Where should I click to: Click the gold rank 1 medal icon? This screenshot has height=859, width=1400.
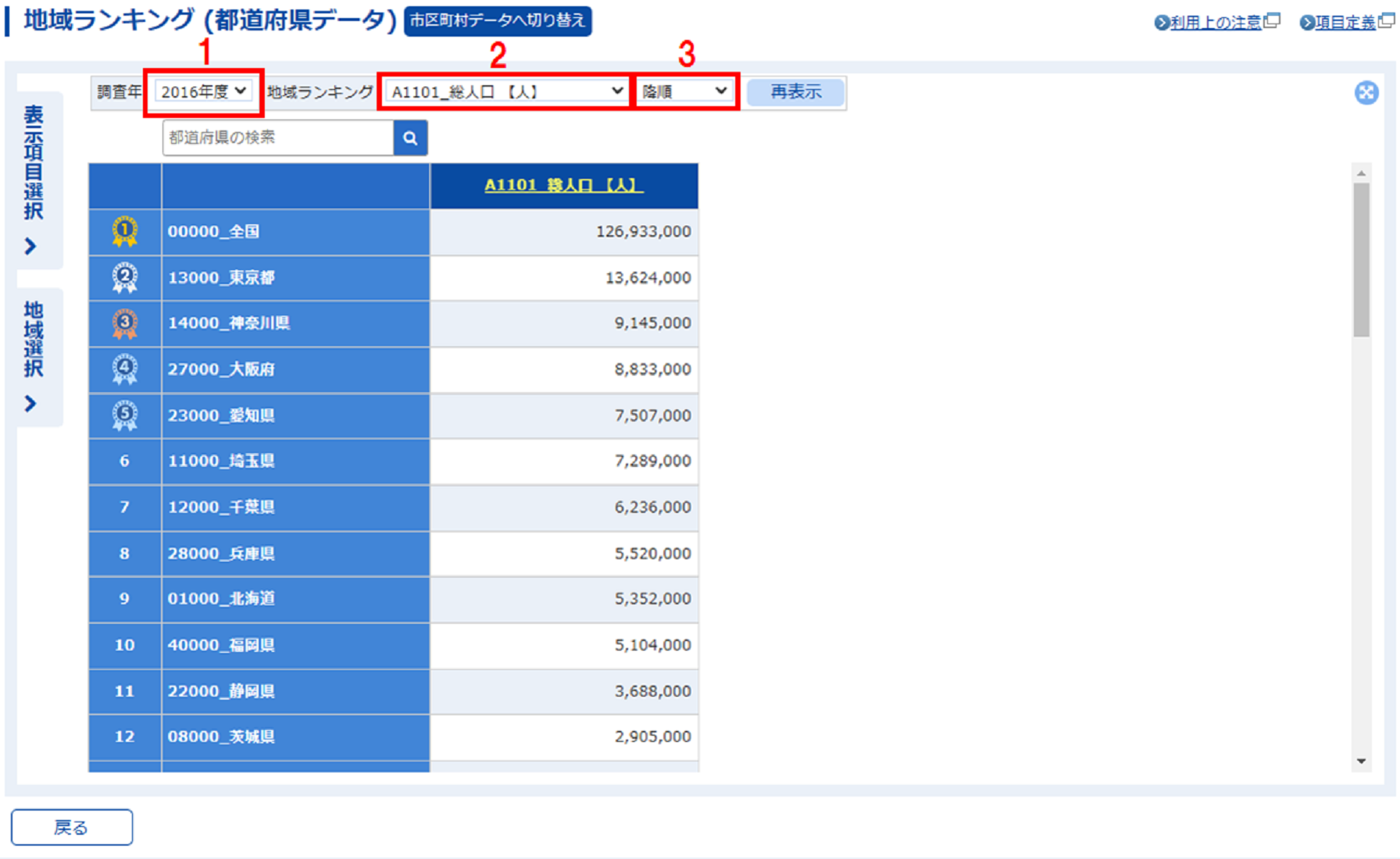point(124,231)
